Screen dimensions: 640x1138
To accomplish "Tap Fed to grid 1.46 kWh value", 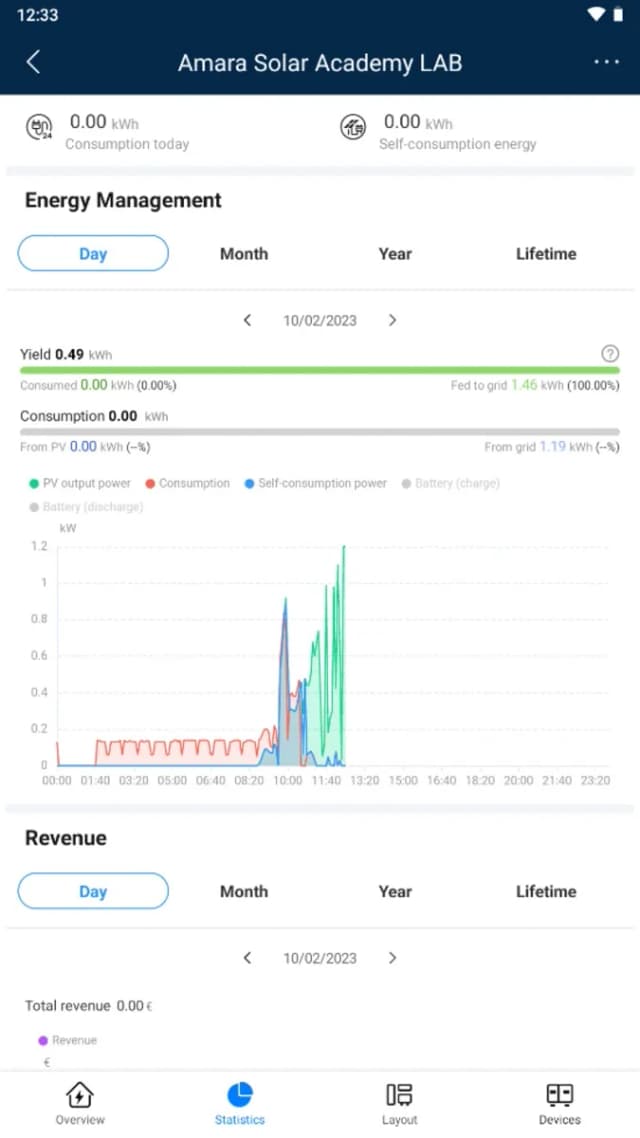I will (x=536, y=385).
